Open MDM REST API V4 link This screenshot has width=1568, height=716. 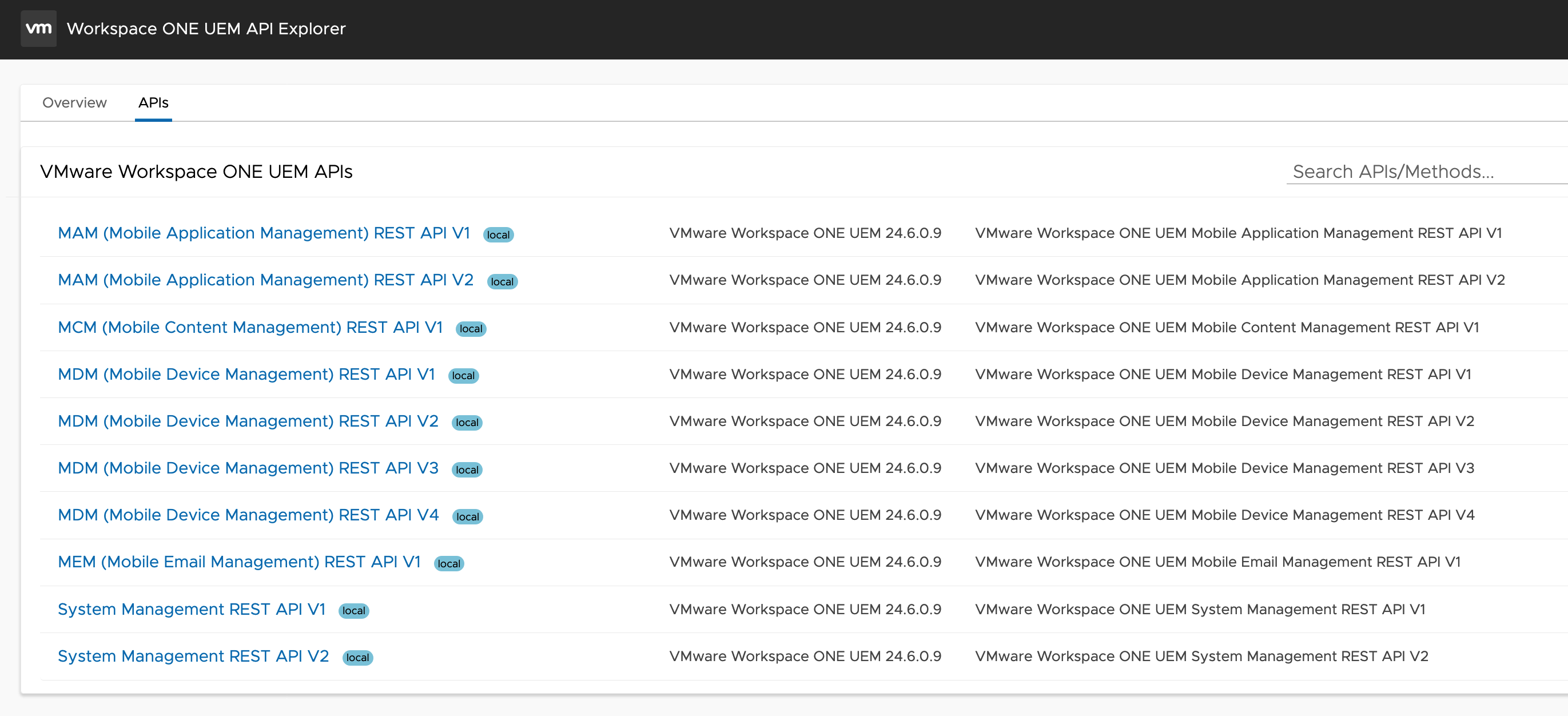(x=248, y=515)
